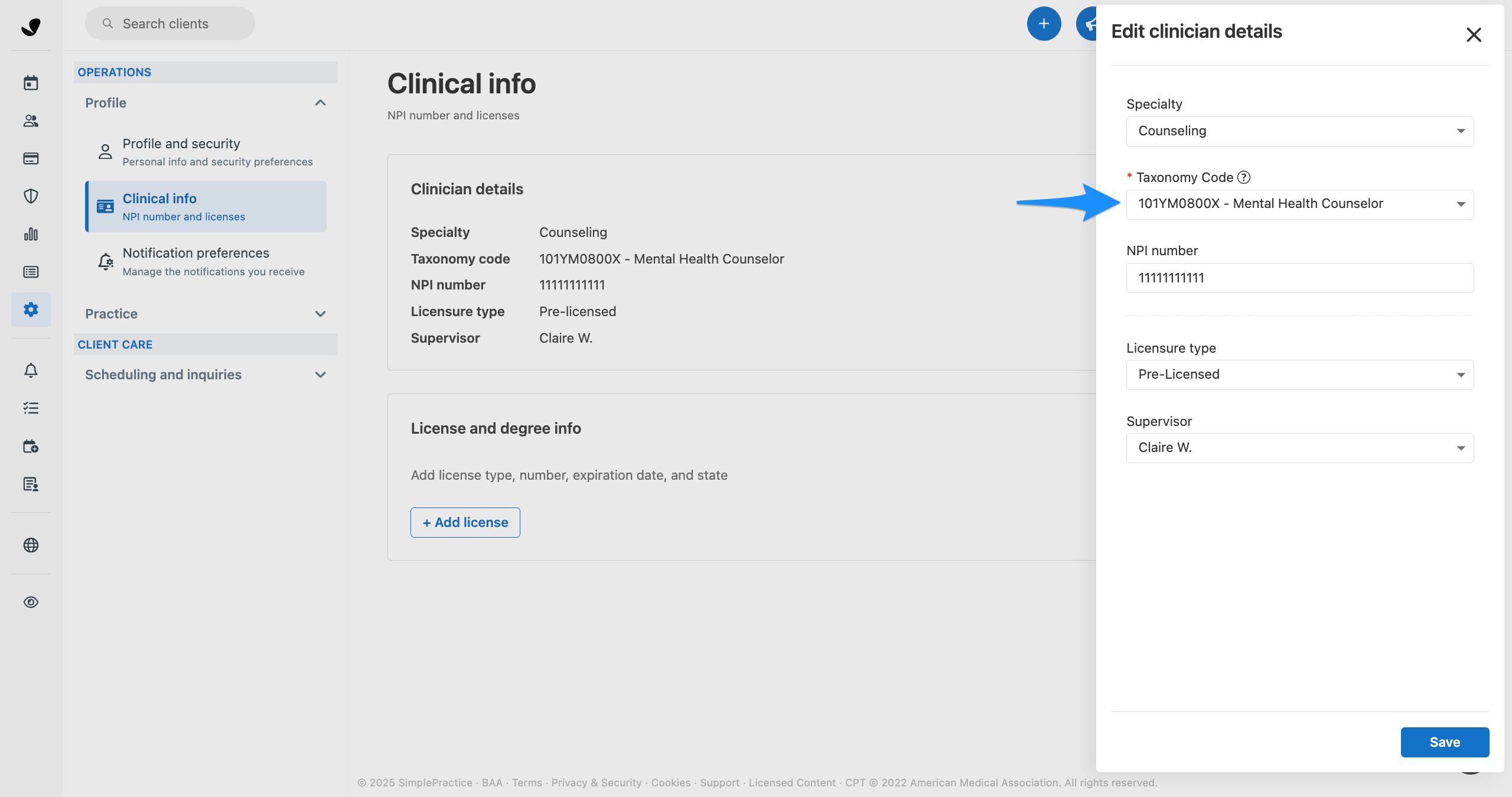Open the Licensure type dropdown
This screenshot has height=797, width=1512.
click(1299, 375)
